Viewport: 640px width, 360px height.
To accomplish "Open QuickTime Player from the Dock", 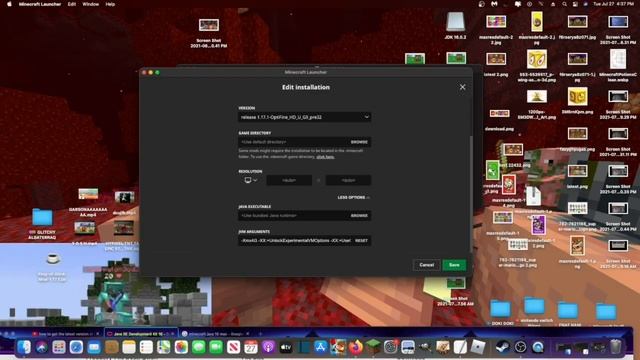I will pos(538,347).
